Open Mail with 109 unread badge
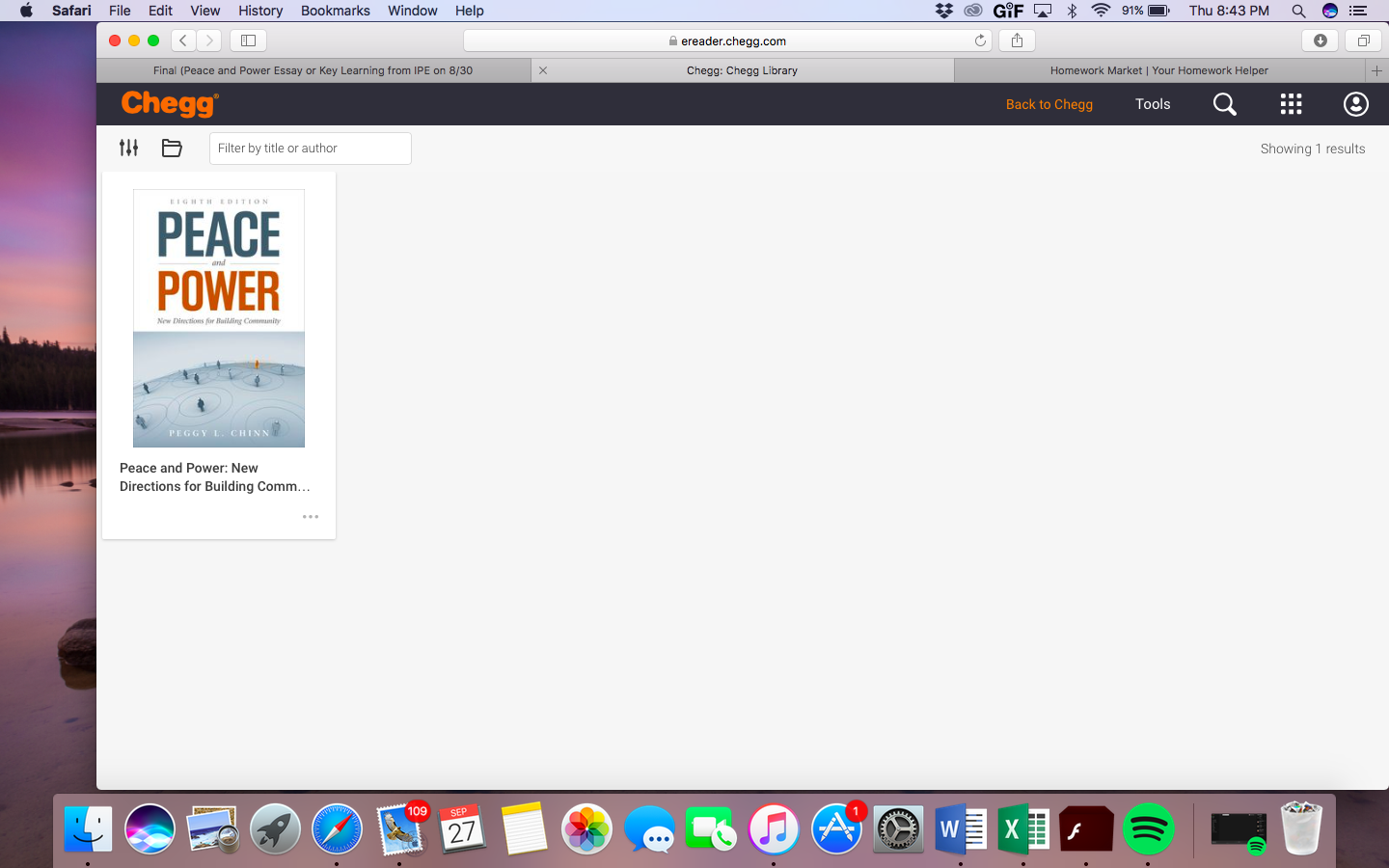 [400, 828]
